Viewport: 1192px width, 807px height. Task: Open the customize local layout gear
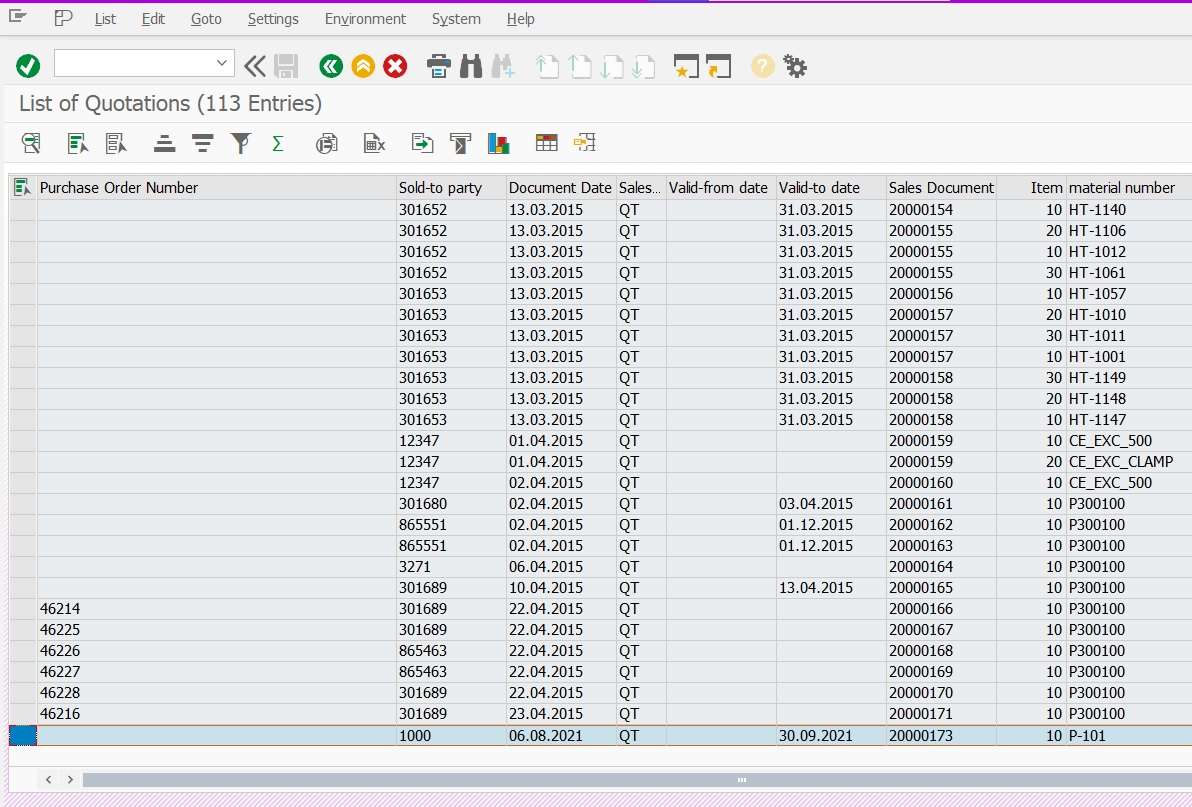(x=794, y=66)
